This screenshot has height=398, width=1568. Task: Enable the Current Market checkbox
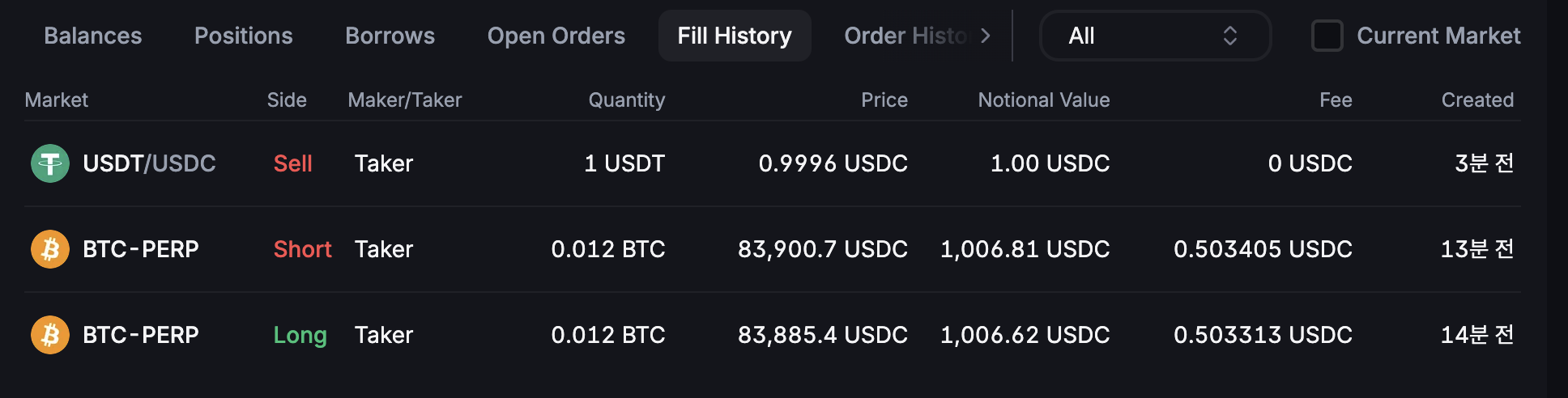pos(1327,36)
